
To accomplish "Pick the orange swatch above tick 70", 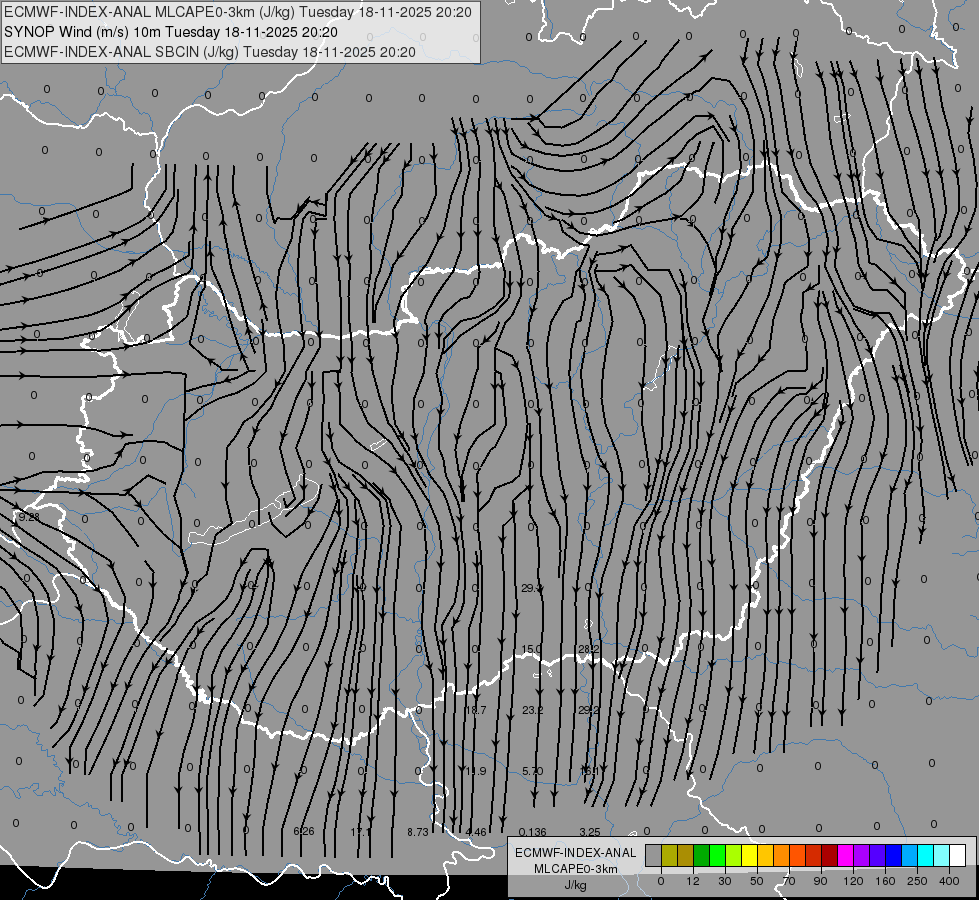I will pos(782,856).
